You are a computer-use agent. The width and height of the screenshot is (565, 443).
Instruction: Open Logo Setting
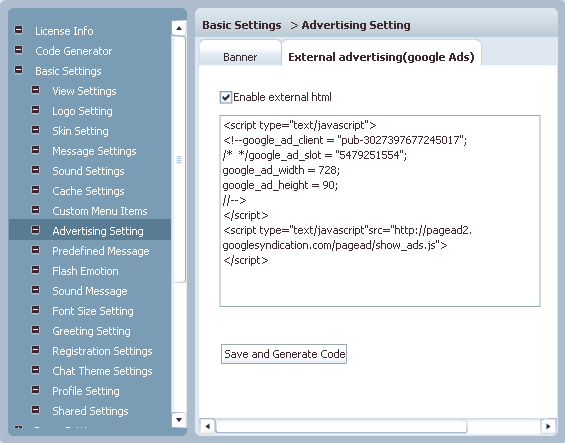point(82,111)
